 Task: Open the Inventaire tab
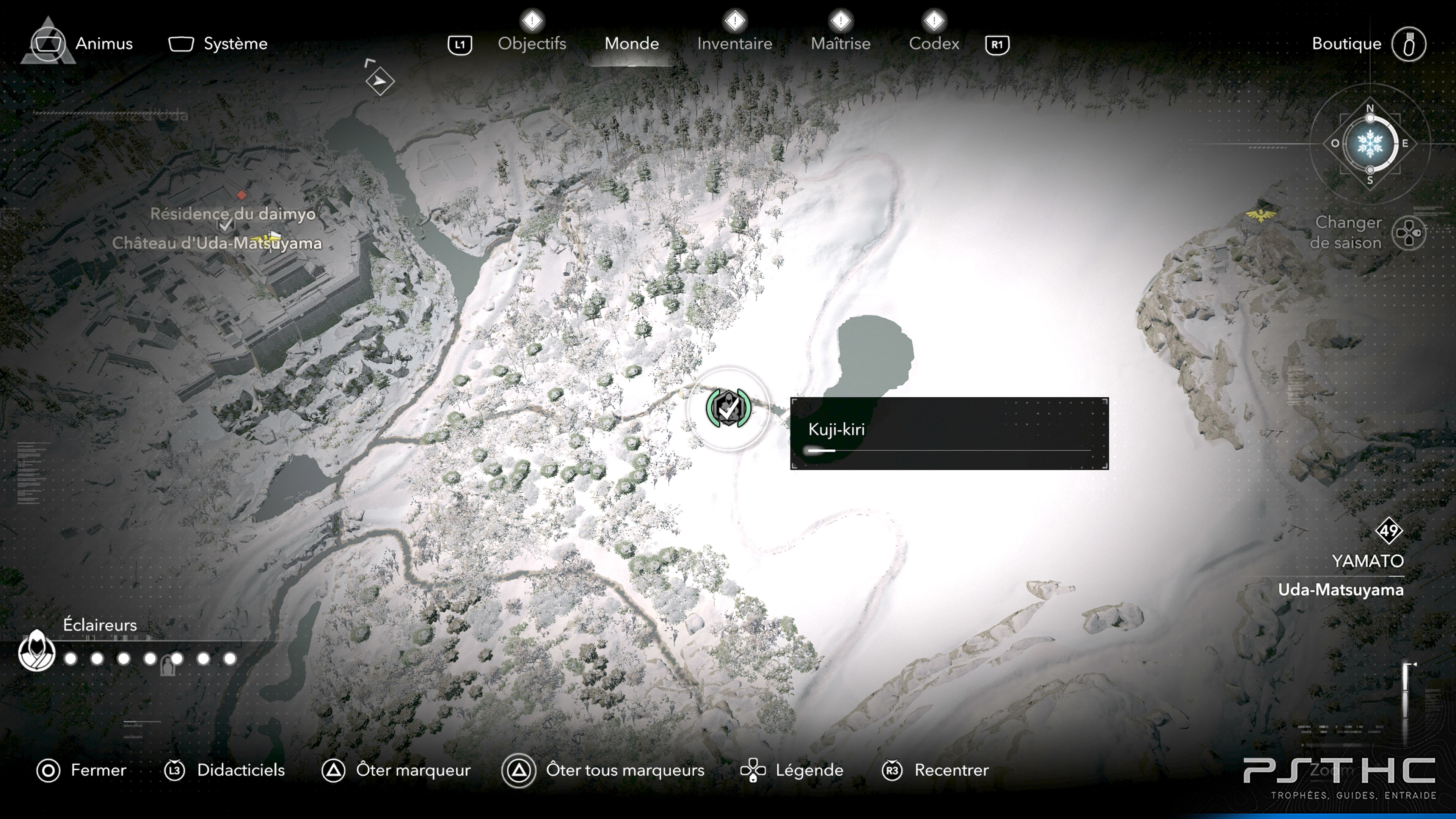click(734, 44)
